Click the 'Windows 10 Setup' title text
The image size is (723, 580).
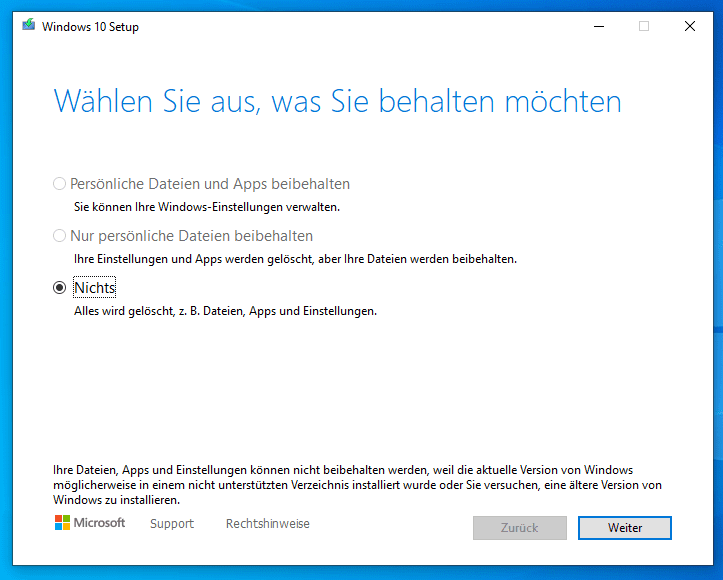tap(90, 27)
